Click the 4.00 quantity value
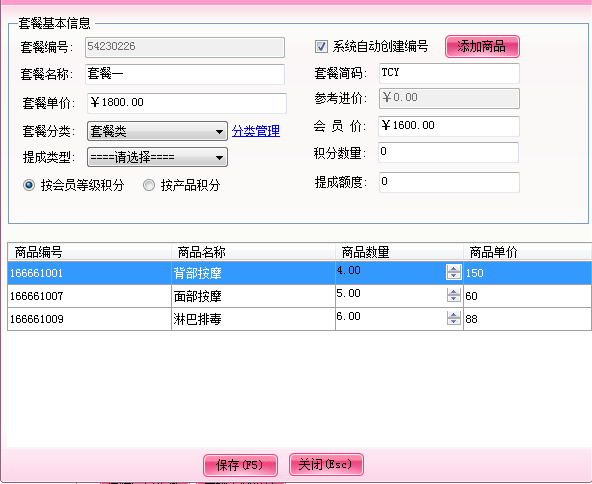 tap(348, 270)
